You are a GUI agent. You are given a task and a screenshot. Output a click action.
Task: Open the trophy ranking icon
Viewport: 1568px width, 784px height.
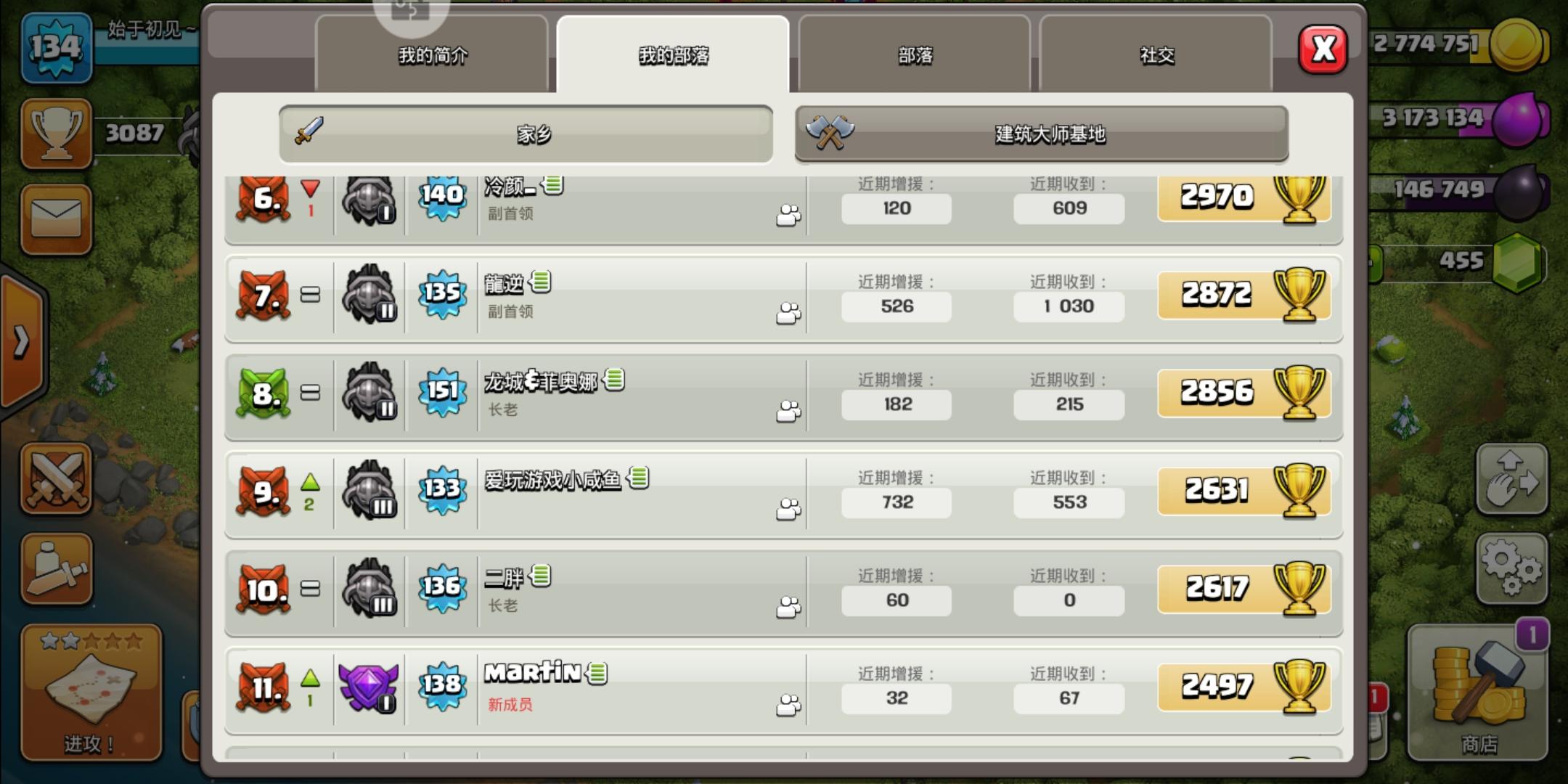pyautogui.click(x=57, y=134)
